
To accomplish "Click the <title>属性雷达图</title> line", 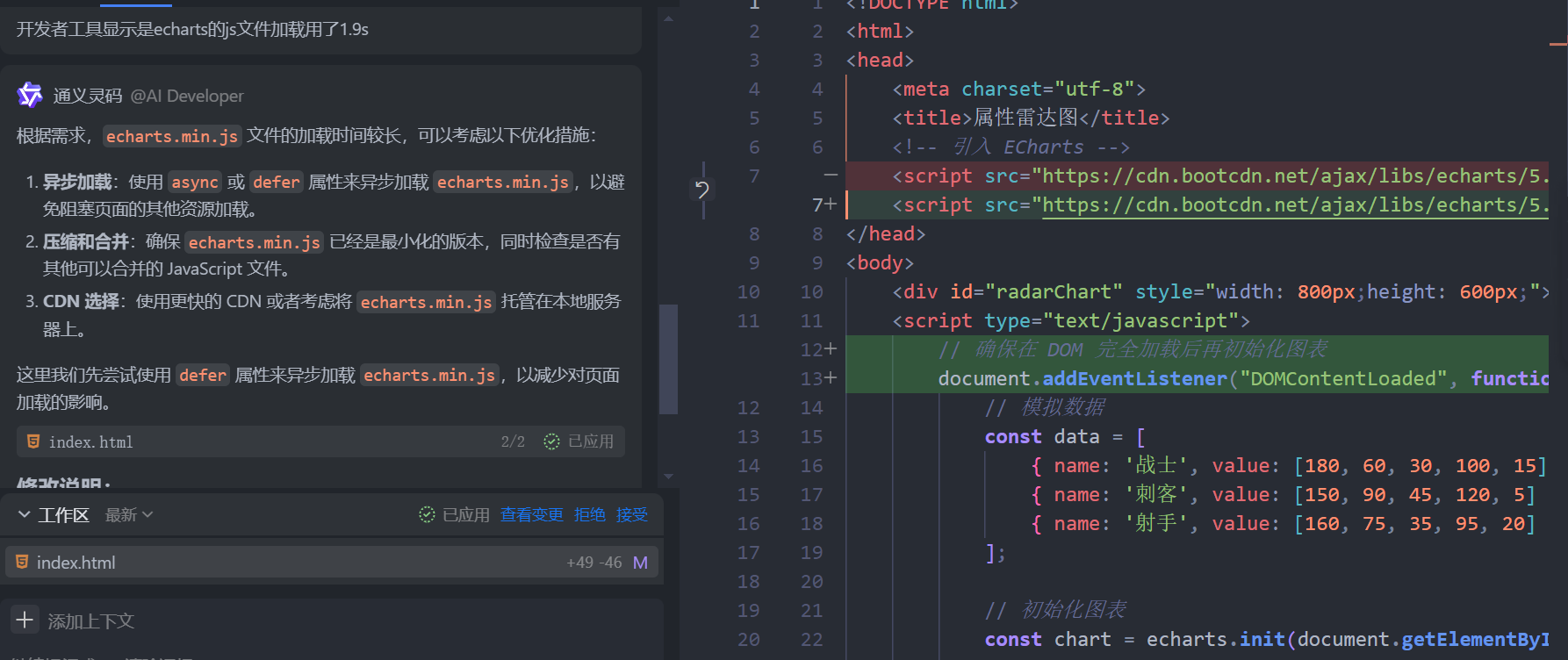I will click(x=1031, y=118).
